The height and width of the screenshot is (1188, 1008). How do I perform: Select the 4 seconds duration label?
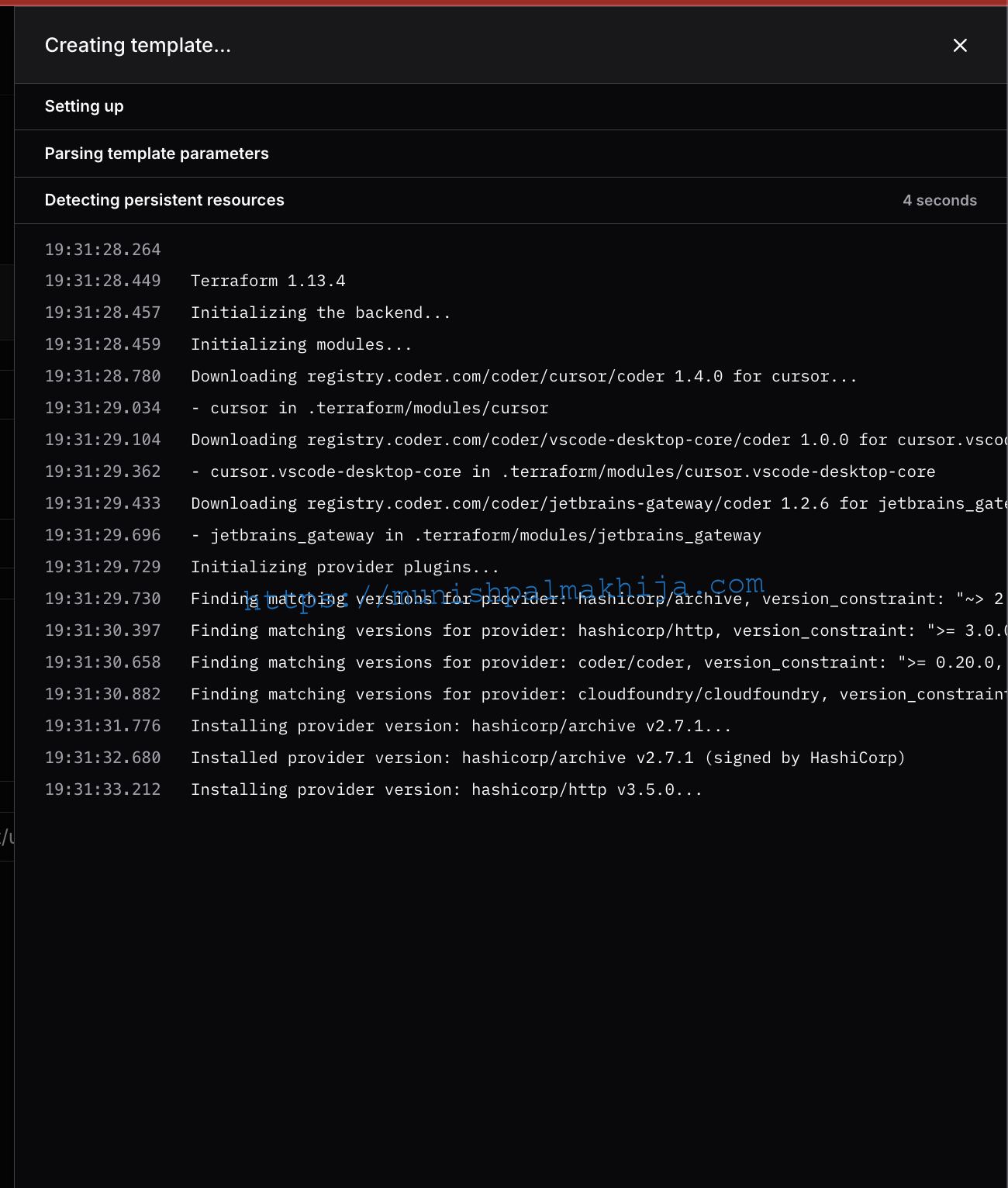tap(940, 200)
